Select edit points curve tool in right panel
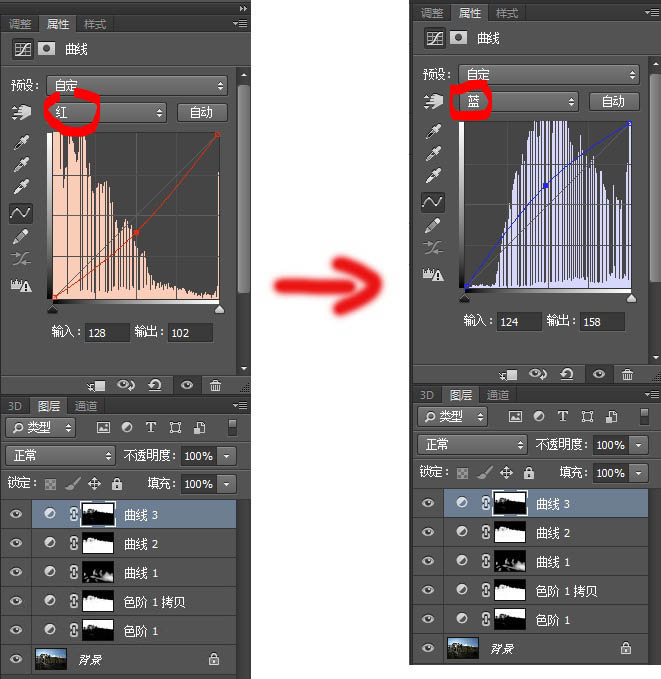The image size is (661, 679). [433, 202]
